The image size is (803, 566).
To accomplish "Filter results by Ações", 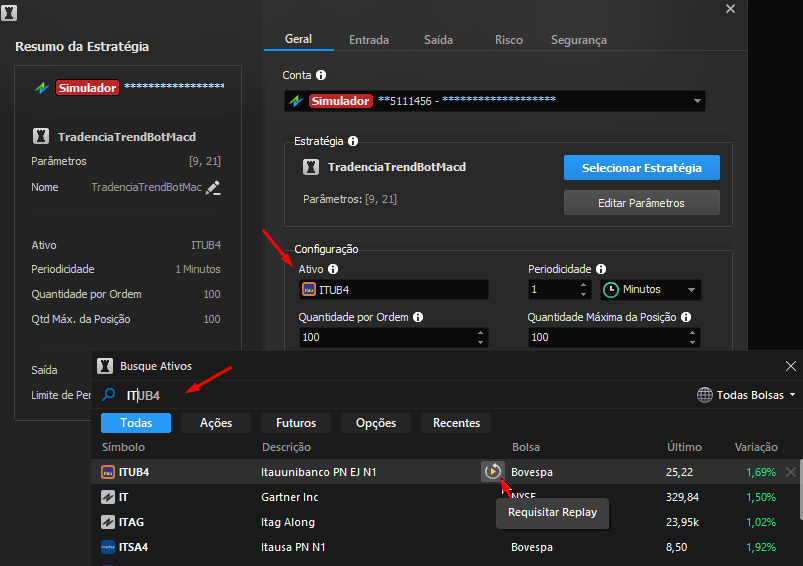I will 216,423.
